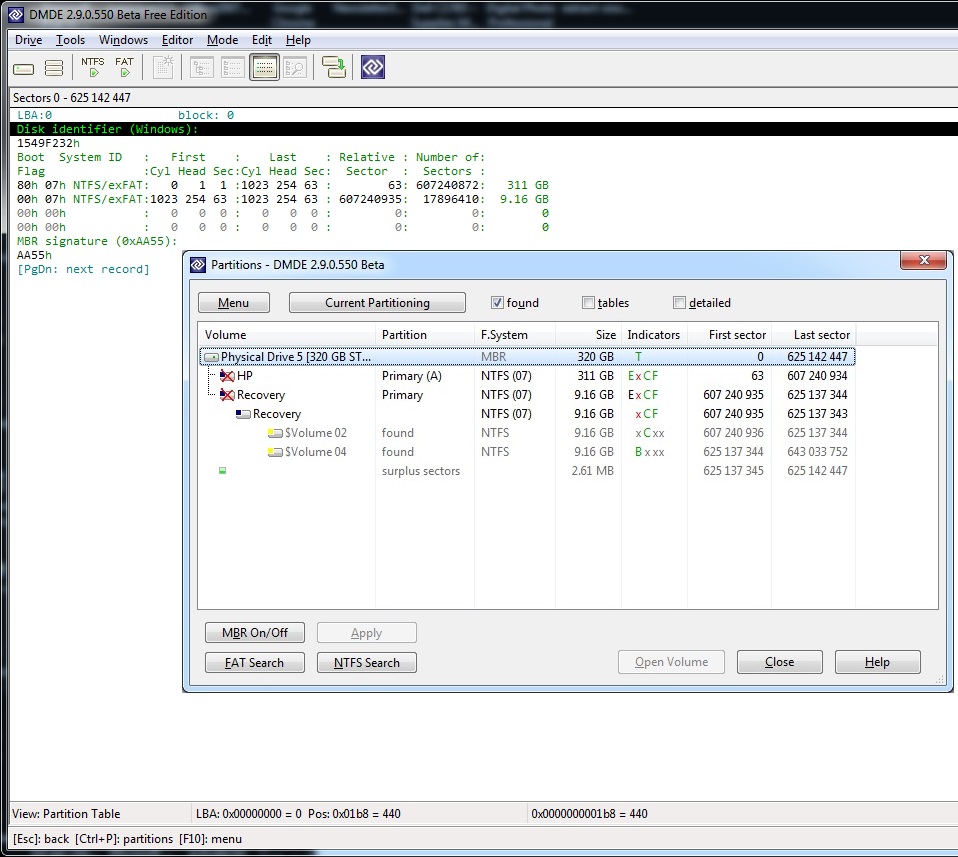Uncheck the found checkbox
Image resolution: width=958 pixels, height=857 pixels.
pyautogui.click(x=497, y=302)
